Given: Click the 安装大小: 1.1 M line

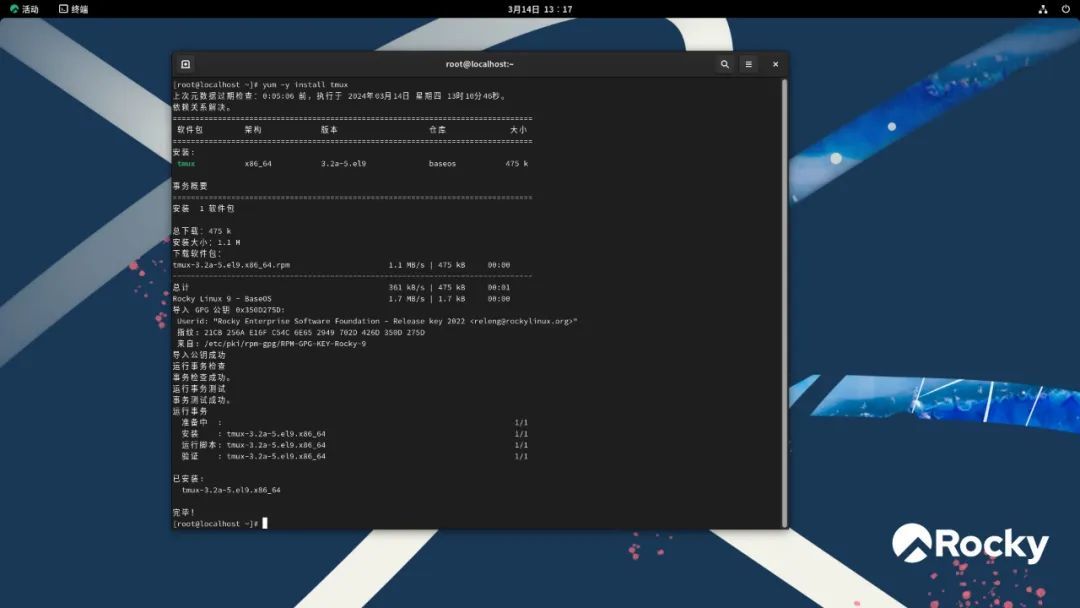Looking at the screenshot, I should 207,242.
